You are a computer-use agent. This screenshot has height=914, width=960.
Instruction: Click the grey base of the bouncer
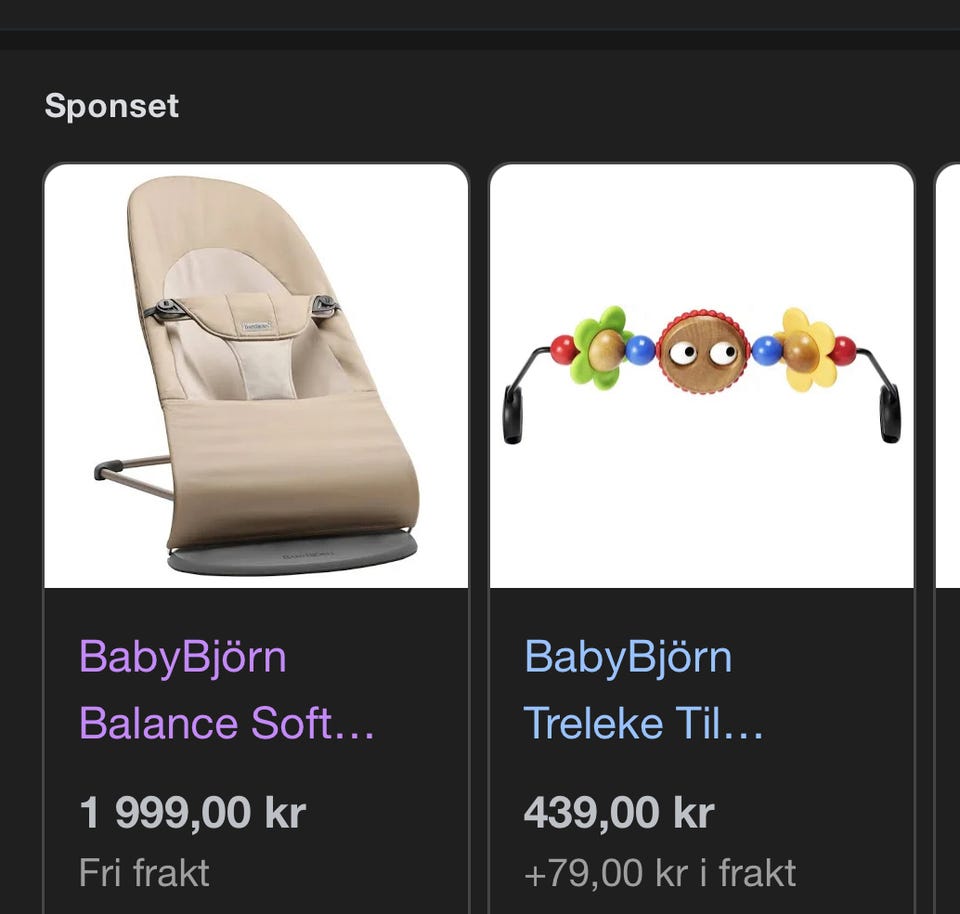coord(292,553)
